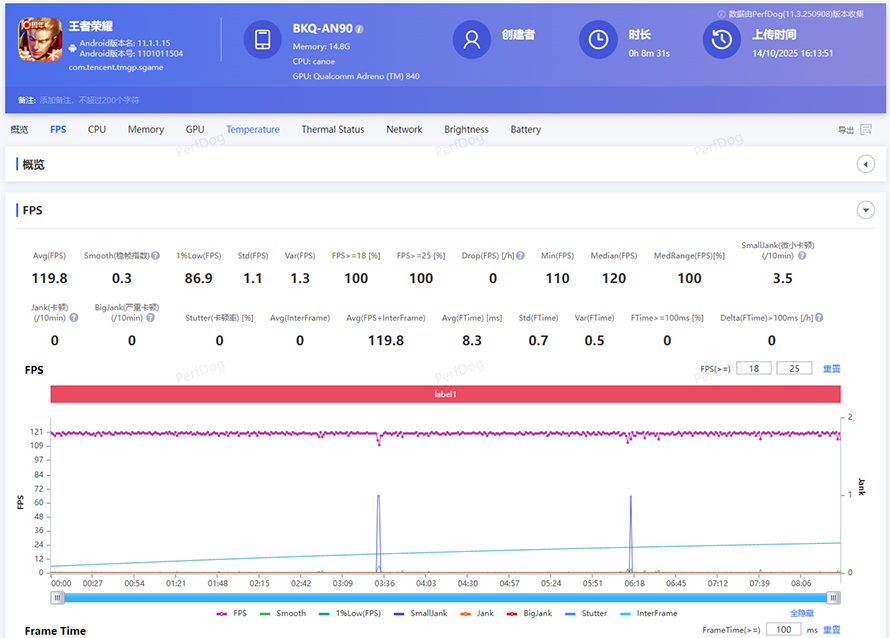Click the label1 red bar above chart

pos(445,394)
